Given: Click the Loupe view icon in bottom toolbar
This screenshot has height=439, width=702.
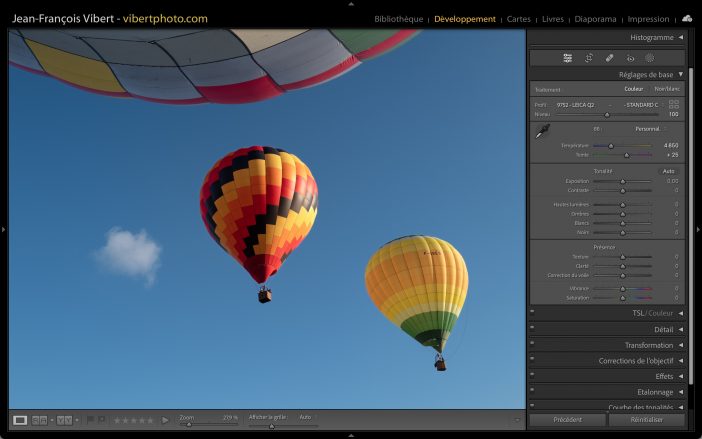Looking at the screenshot, I should pos(20,420).
